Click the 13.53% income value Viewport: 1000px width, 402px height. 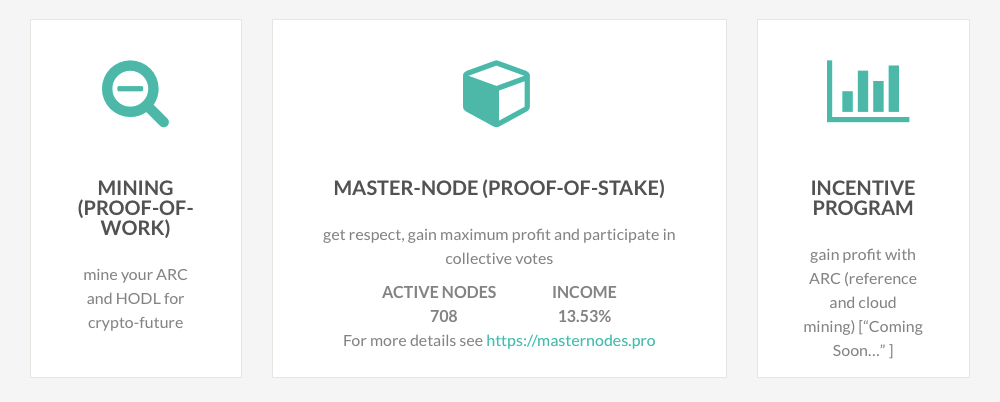pyautogui.click(x=584, y=316)
